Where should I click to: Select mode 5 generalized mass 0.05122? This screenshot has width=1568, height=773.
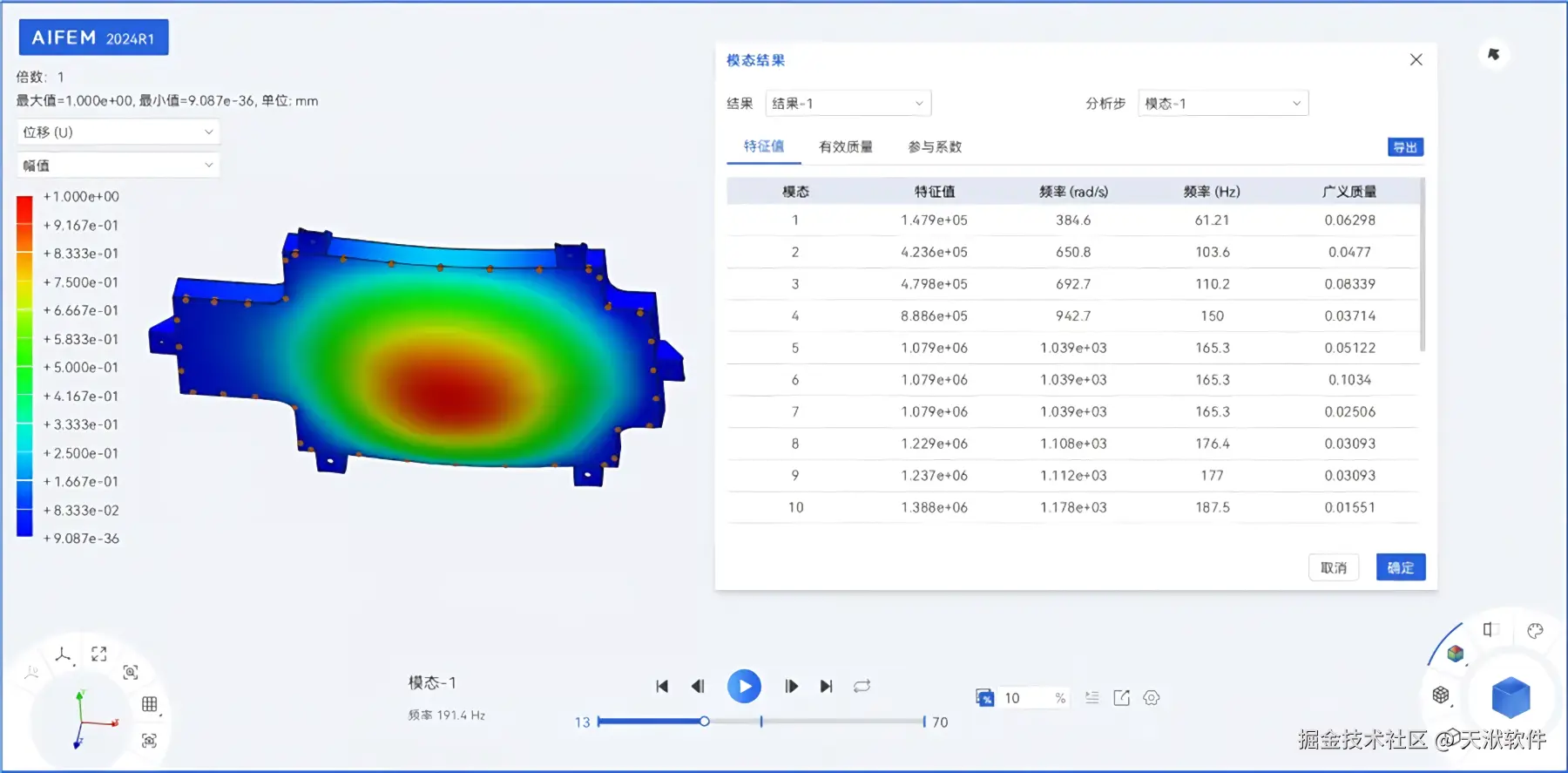pos(1349,348)
